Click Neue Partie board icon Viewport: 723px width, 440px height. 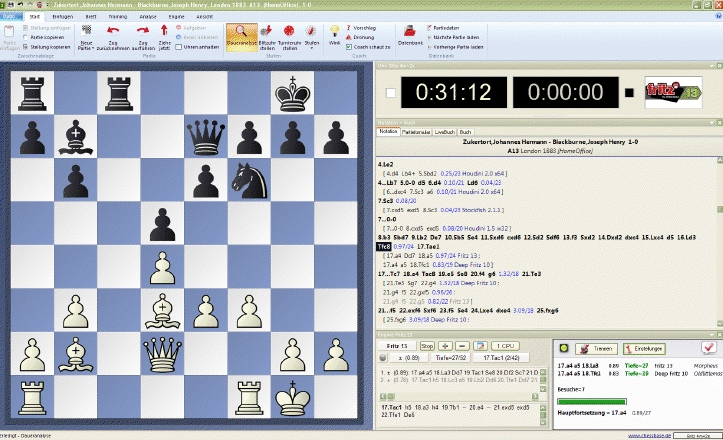click(x=86, y=31)
